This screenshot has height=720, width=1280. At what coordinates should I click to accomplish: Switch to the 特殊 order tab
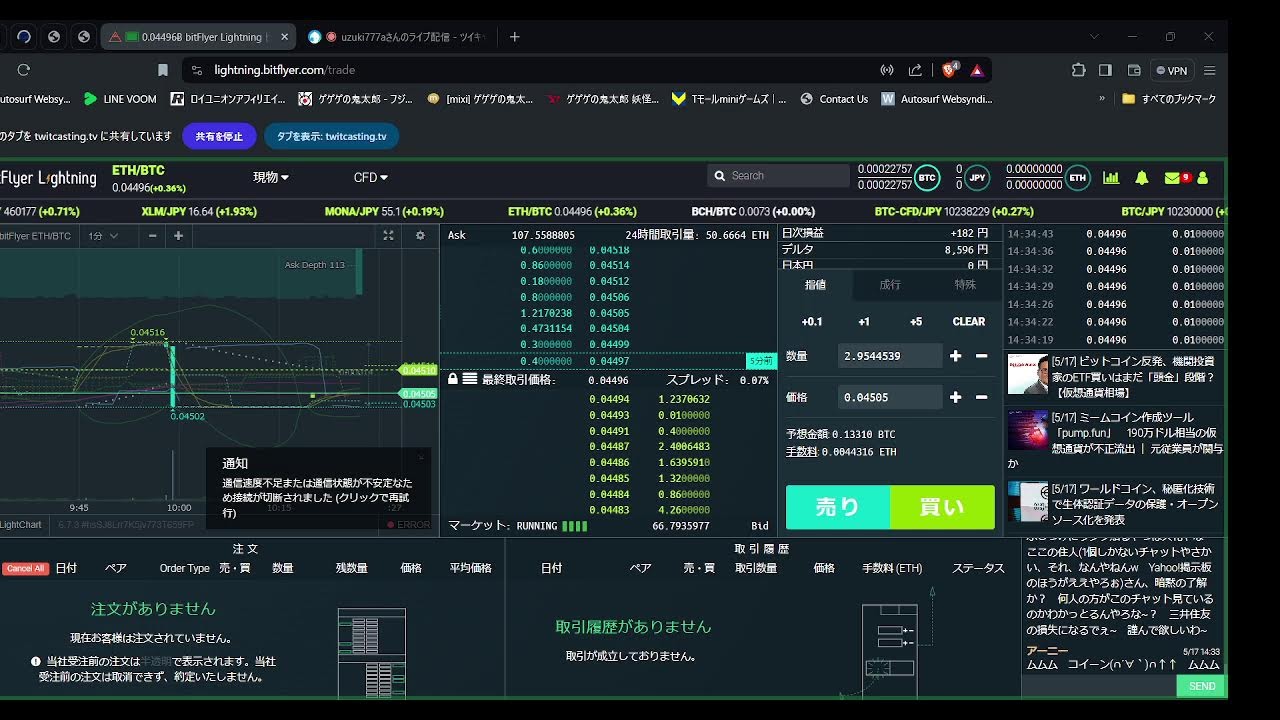pyautogui.click(x=964, y=285)
